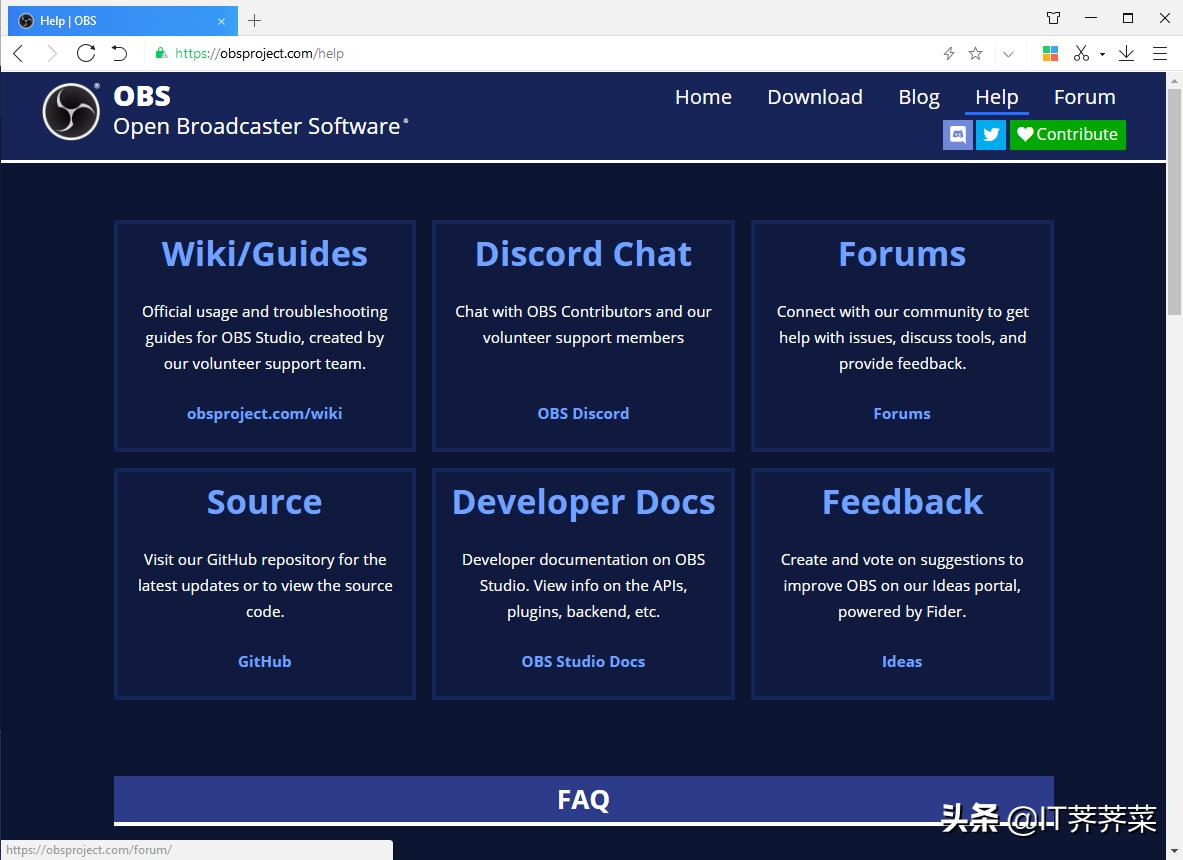Select the Download menu item
The image size is (1183, 860).
point(814,97)
